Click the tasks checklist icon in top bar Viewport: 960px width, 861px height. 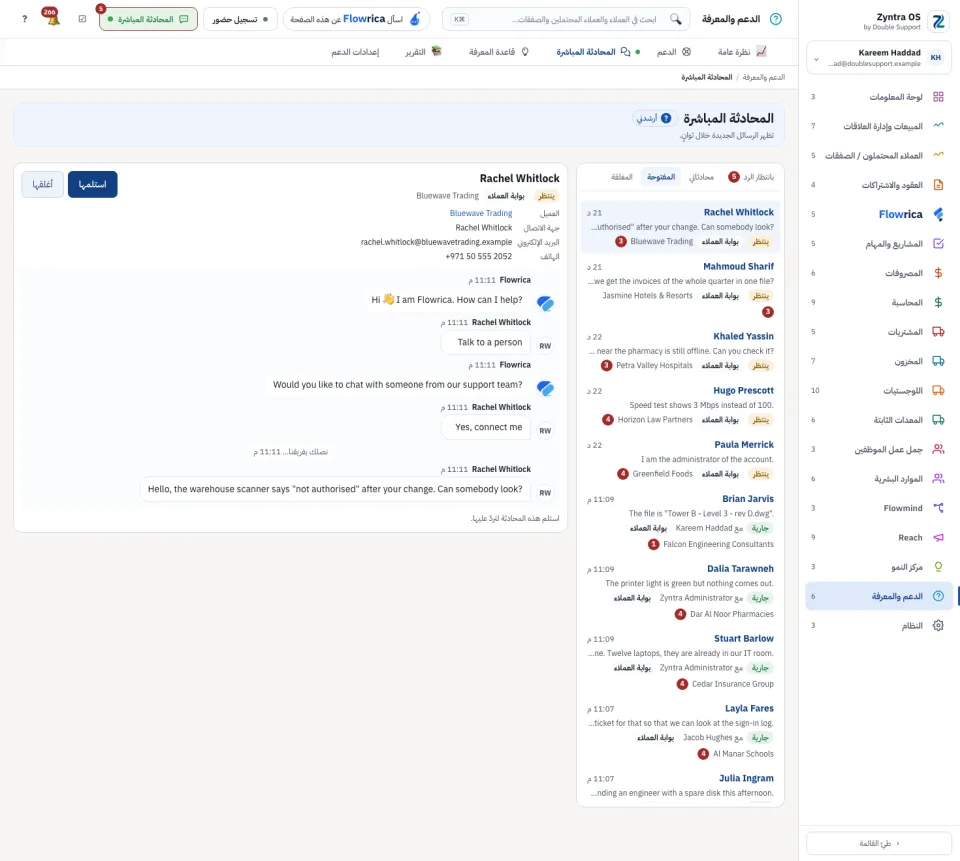(x=83, y=19)
